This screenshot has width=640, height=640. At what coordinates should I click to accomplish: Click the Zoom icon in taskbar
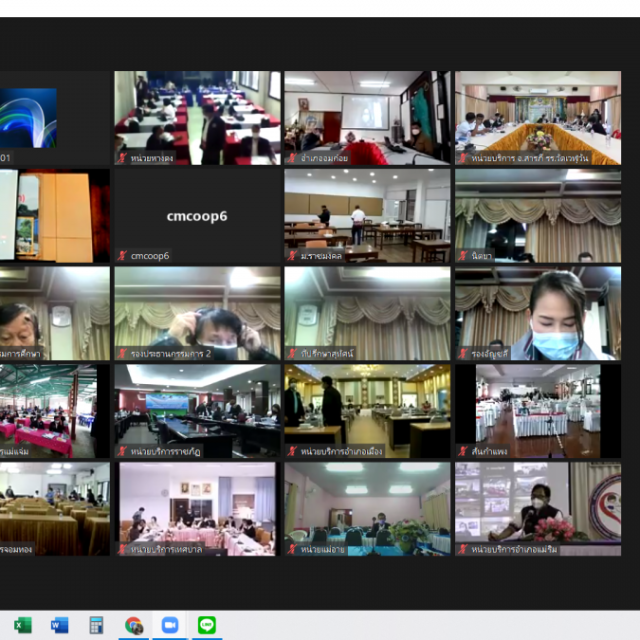tap(170, 625)
